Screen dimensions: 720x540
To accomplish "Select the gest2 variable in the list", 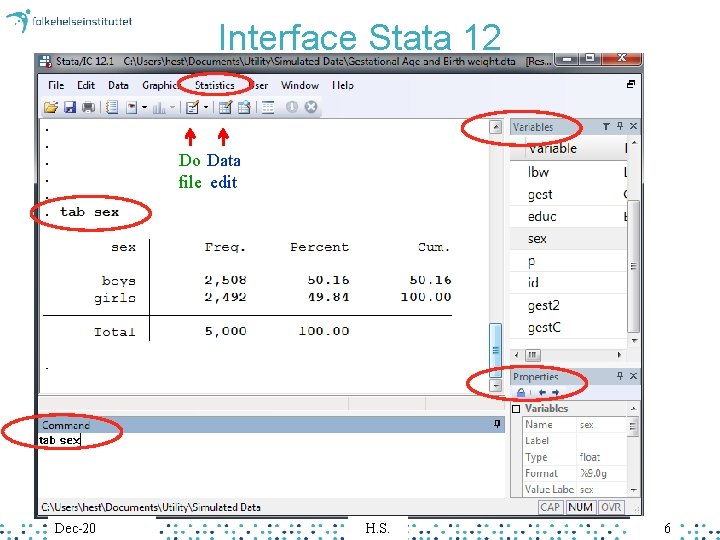I will tap(568, 305).
